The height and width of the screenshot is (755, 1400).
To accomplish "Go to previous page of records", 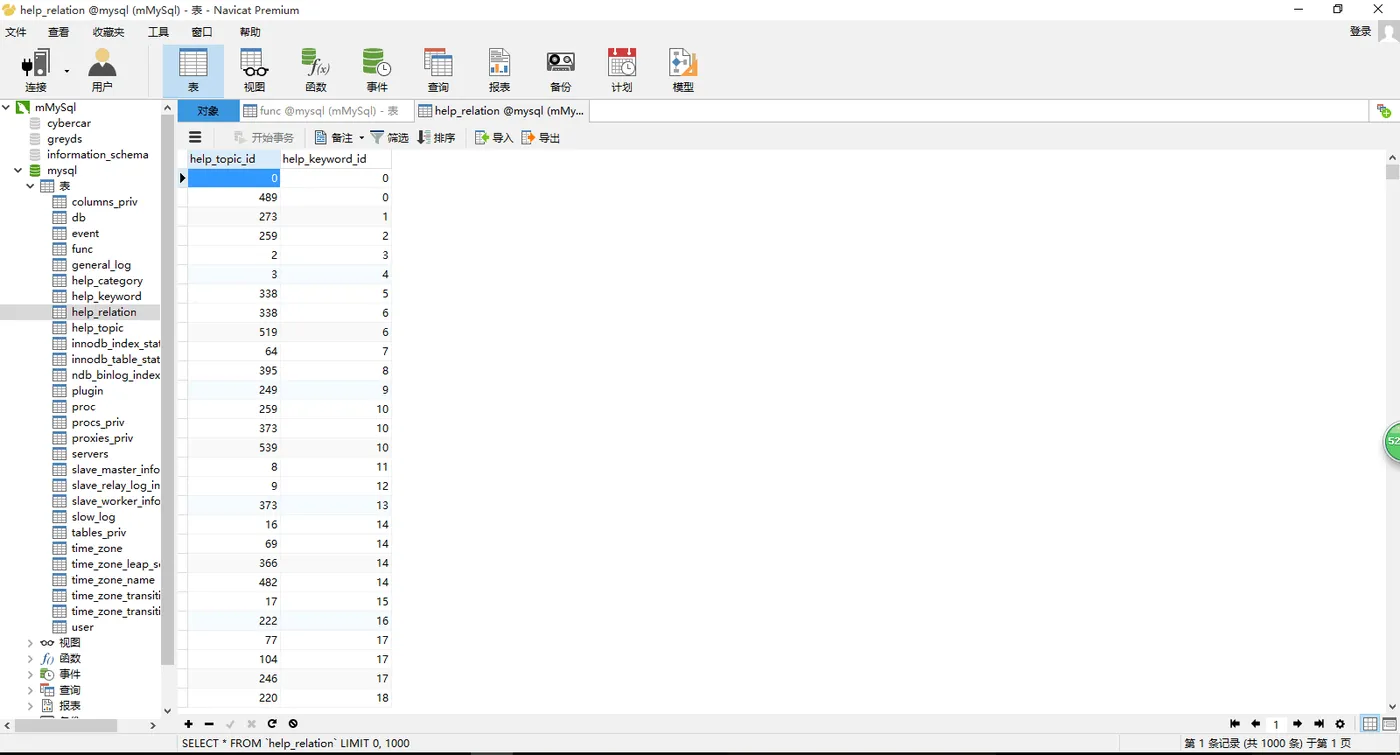I will point(1255,724).
